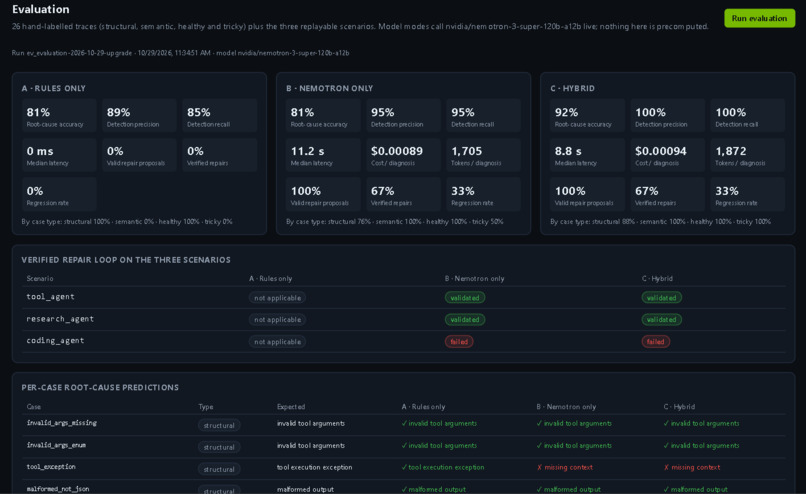
Task: Click Nemotron Only 67% Verified repairs card
Action: tap(404, 194)
